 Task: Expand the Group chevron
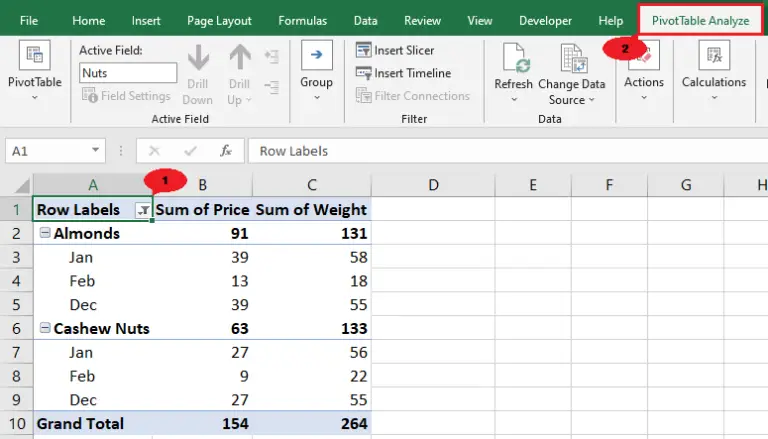pos(316,98)
